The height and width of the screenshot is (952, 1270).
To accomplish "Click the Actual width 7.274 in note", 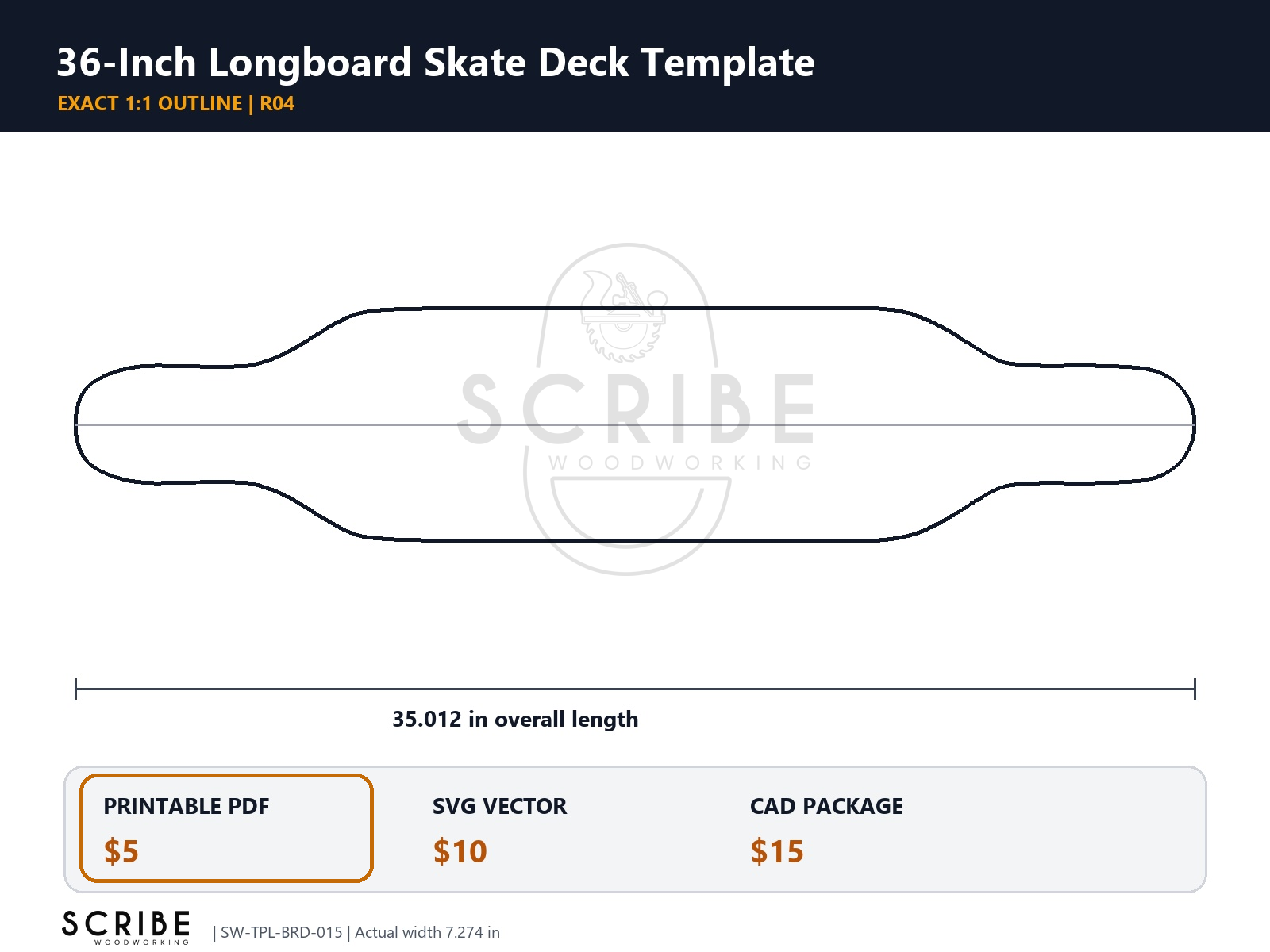I will click(x=427, y=932).
